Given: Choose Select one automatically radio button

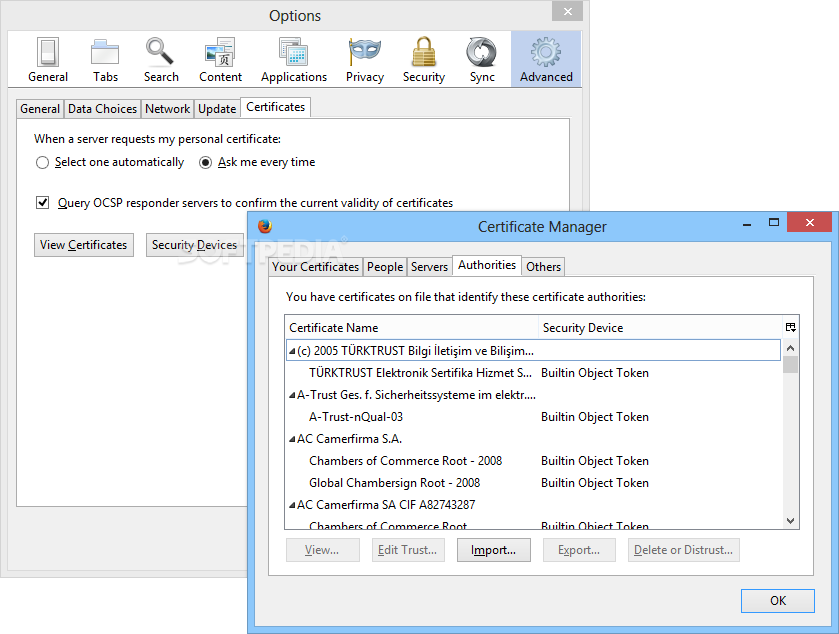Looking at the screenshot, I should click(42, 162).
